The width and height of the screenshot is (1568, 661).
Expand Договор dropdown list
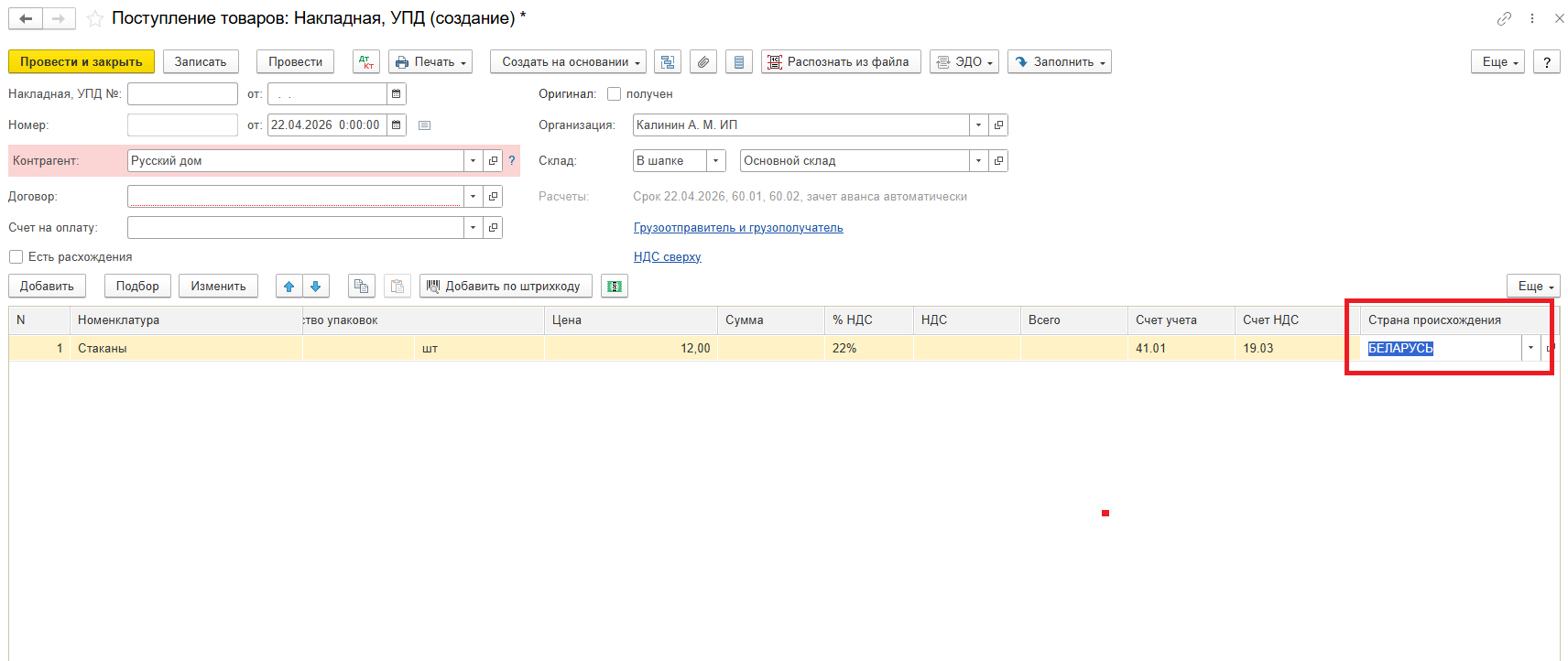pos(473,196)
